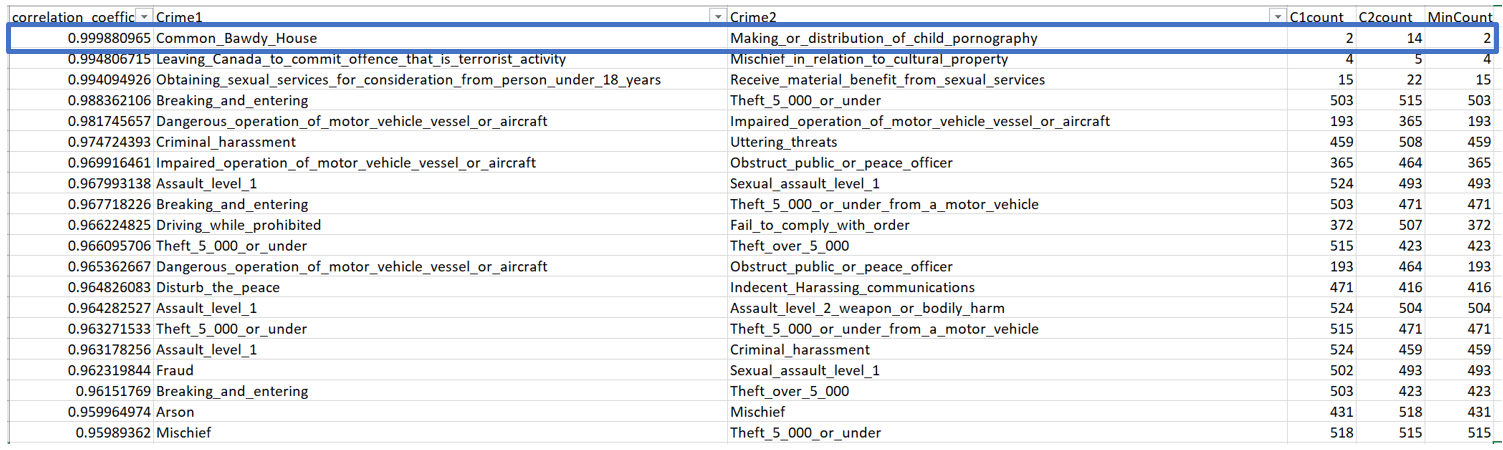Image resolution: width=1503 pixels, height=450 pixels.
Task: Click the Fraud cell in Crime1 column
Action: point(173,371)
